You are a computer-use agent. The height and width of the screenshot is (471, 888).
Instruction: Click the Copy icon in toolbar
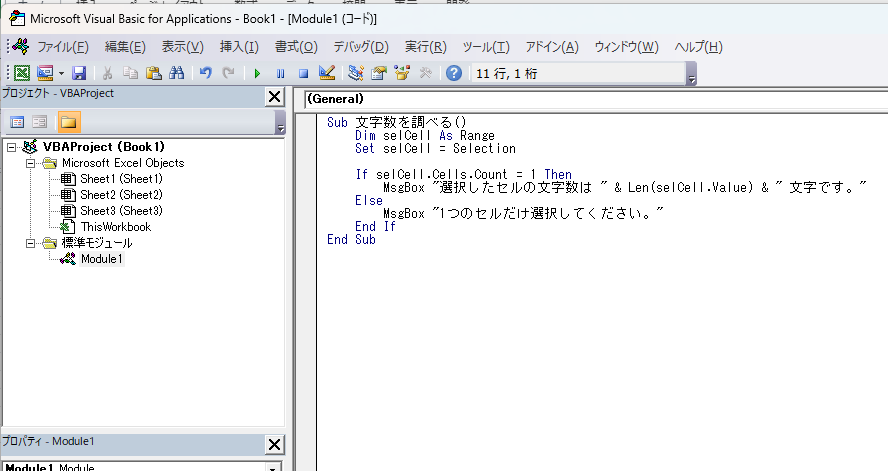click(x=130, y=73)
